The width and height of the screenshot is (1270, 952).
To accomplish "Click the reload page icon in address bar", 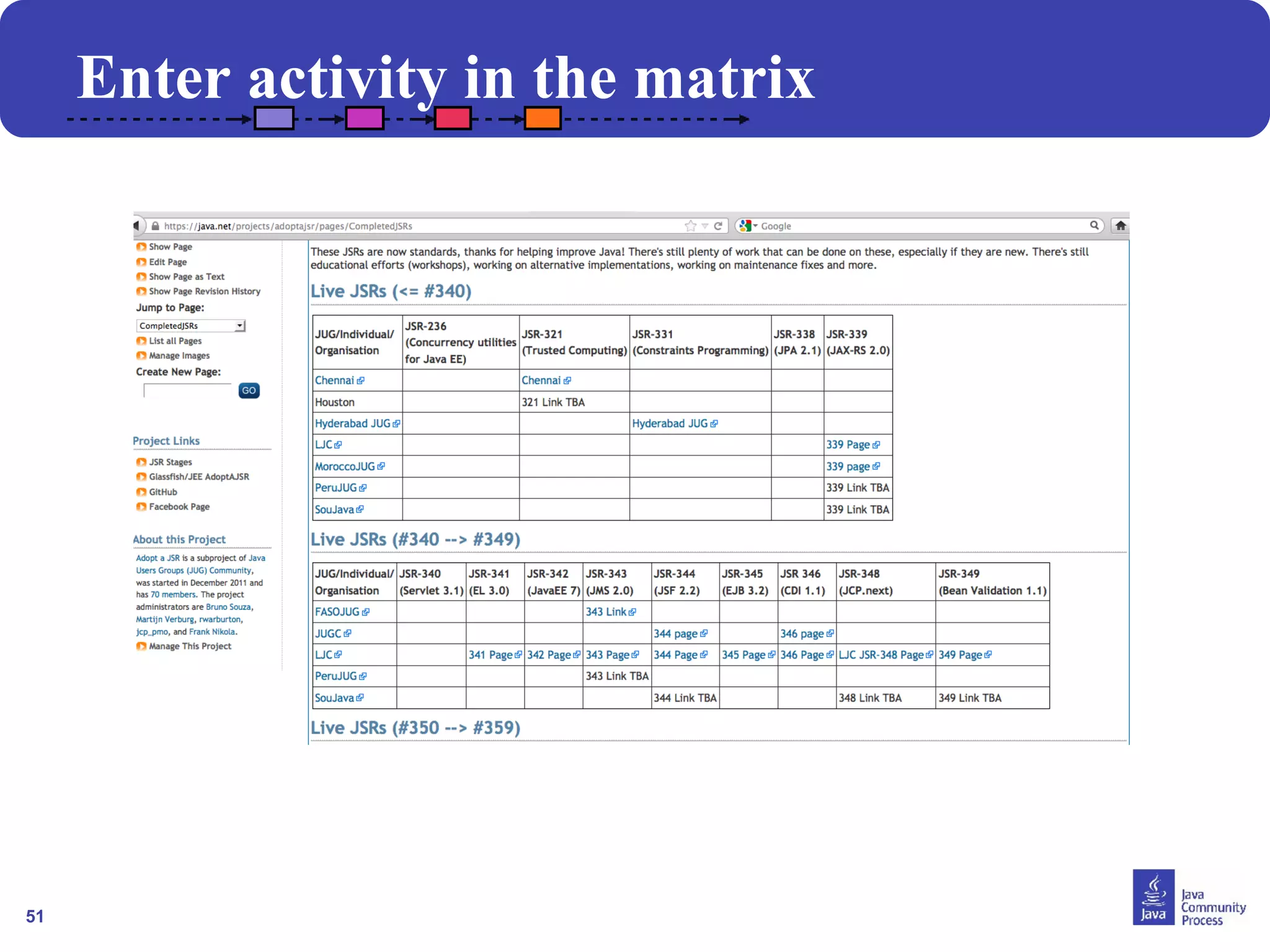I will coord(718,226).
